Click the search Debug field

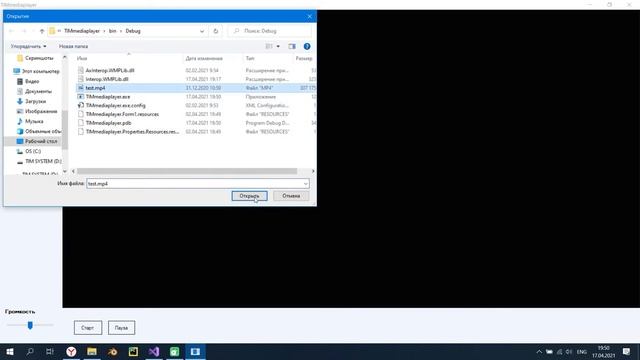pyautogui.click(x=269, y=31)
